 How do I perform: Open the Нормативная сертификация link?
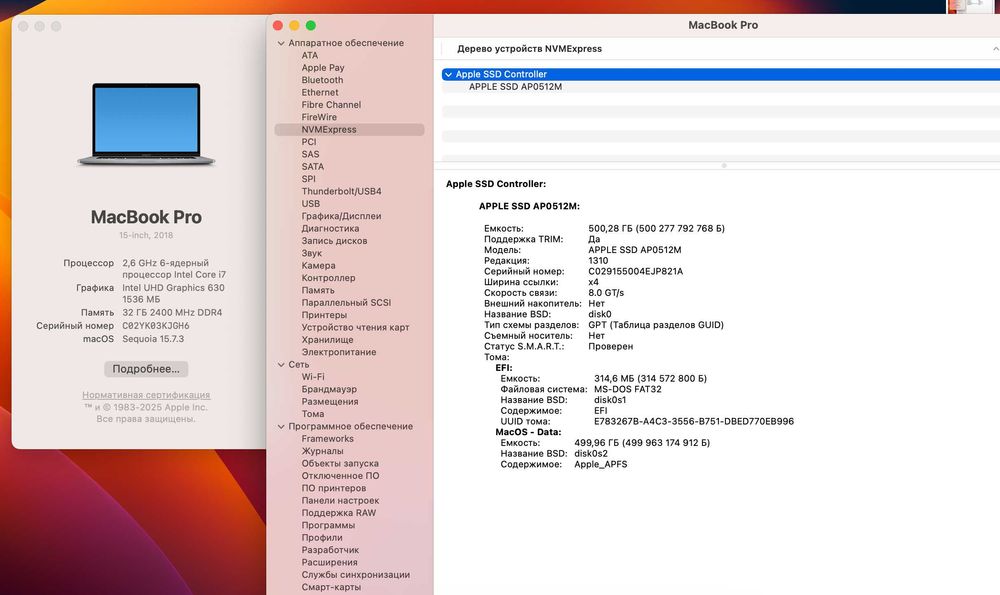tap(146, 395)
